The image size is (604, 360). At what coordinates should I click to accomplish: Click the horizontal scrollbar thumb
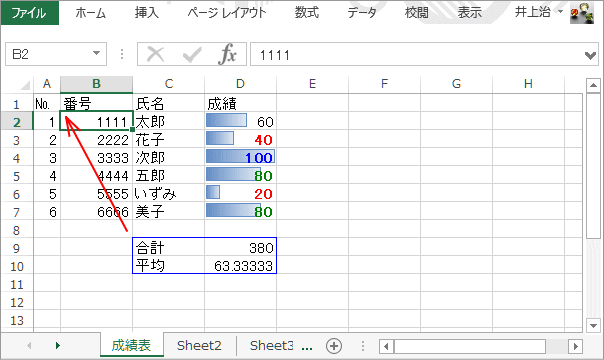pyautogui.click(x=470, y=347)
